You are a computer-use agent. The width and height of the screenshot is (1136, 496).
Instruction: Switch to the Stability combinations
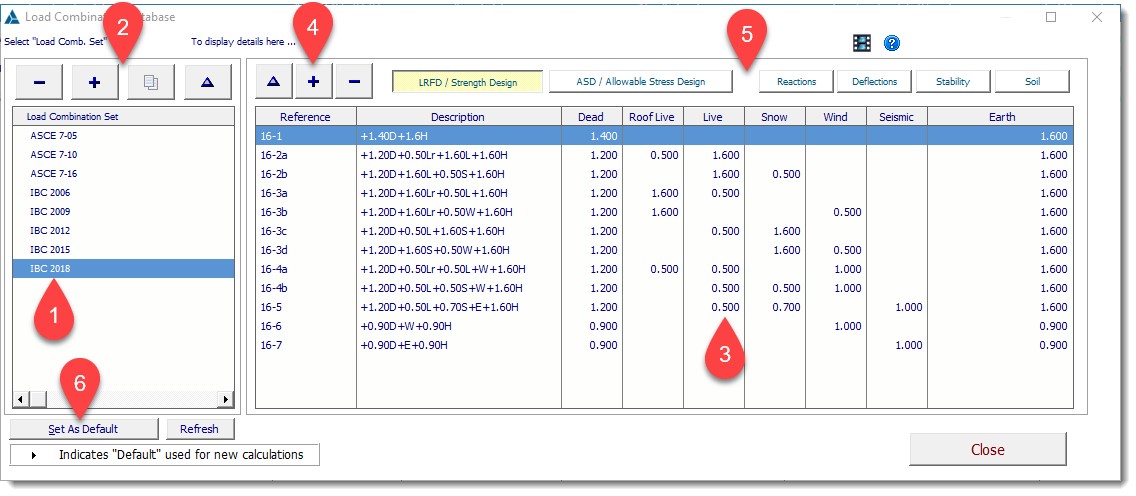coord(952,82)
